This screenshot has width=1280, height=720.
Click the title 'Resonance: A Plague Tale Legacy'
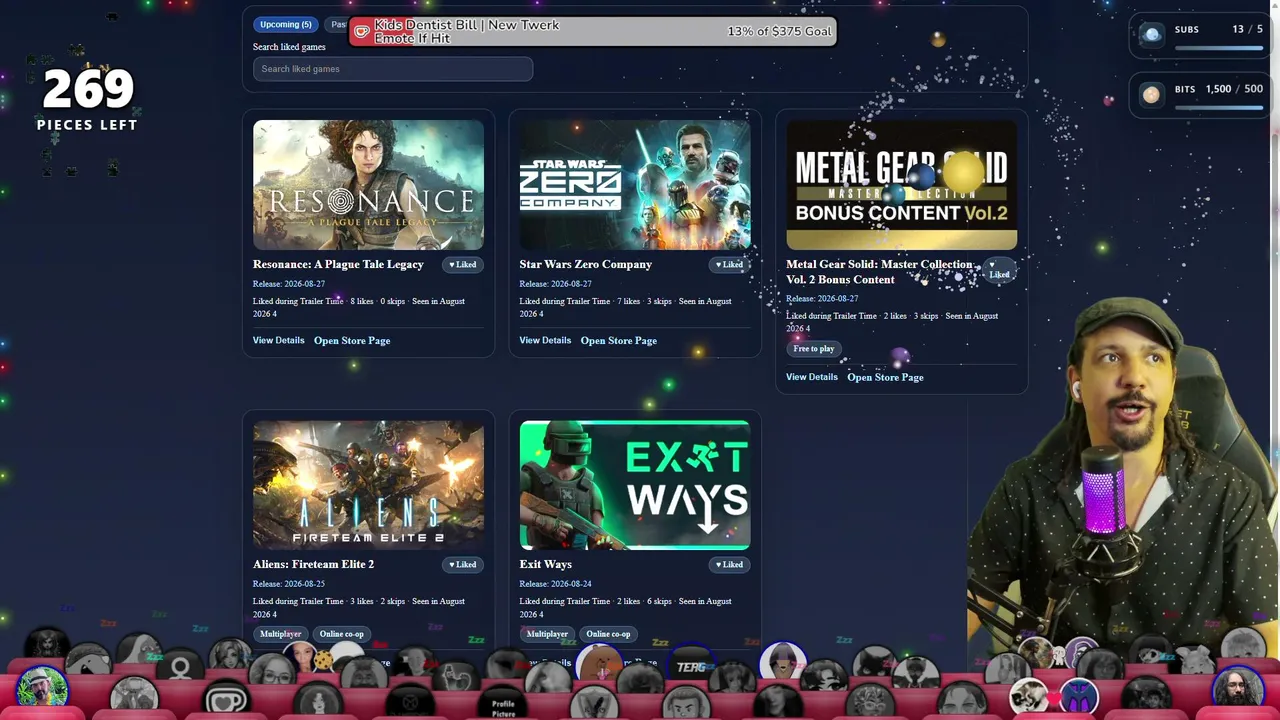338,265
